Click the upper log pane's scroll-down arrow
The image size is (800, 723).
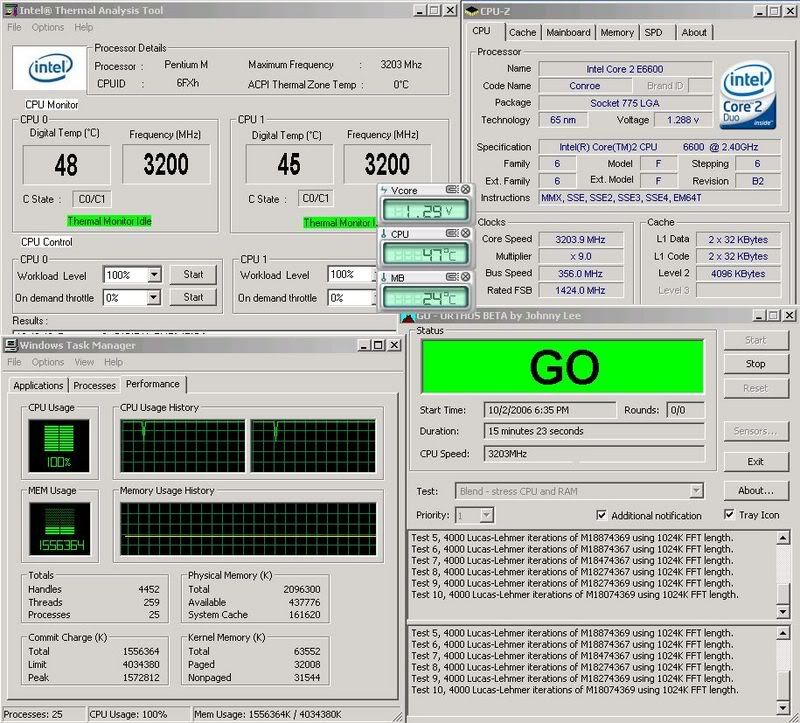pos(783,611)
